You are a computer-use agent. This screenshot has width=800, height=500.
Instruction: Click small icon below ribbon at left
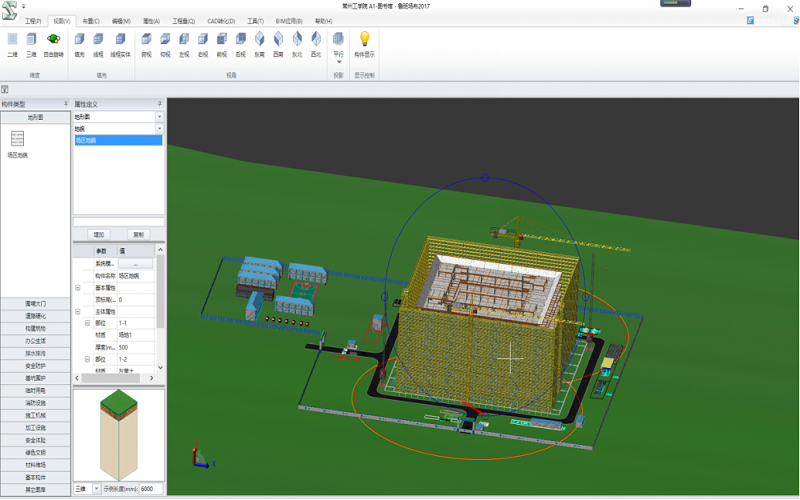pyautogui.click(x=5, y=89)
